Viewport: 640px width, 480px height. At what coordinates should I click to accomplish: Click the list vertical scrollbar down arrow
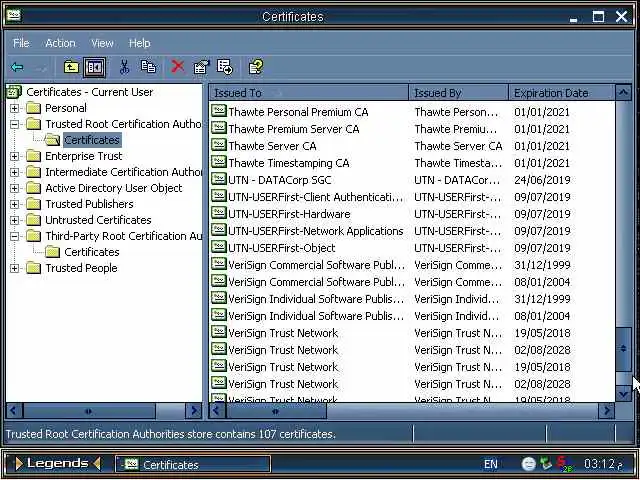point(623,394)
